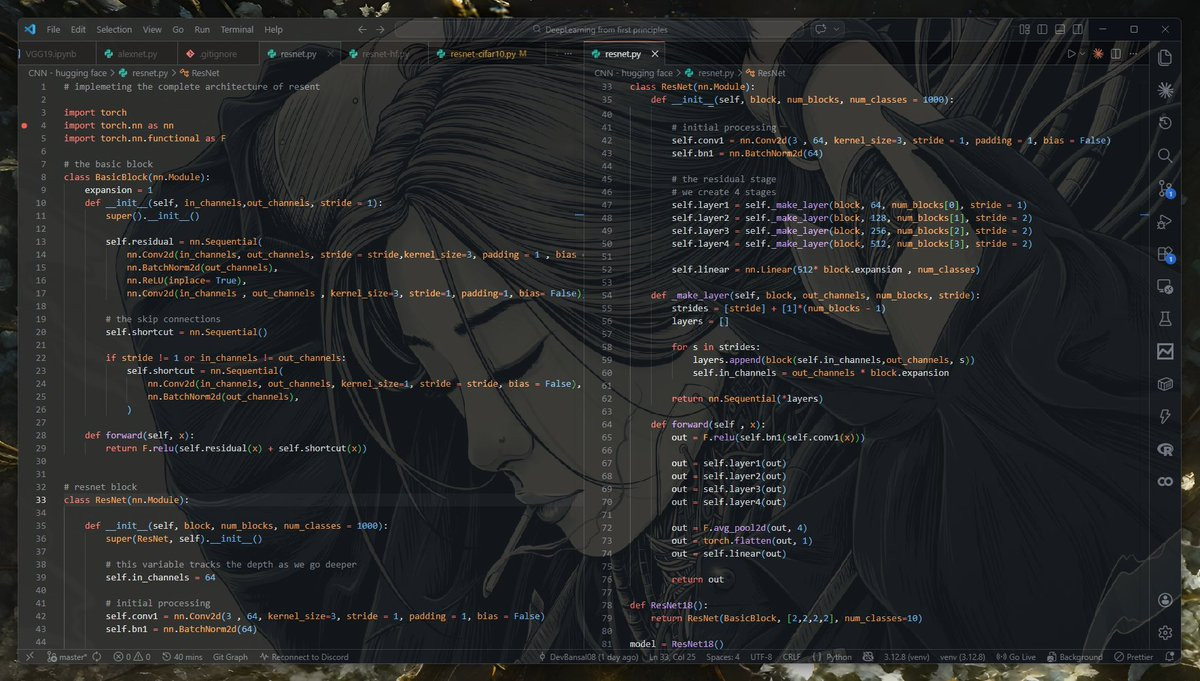The image size is (1200, 681).
Task: Open the lightning bolt icon in activity bar
Action: (1164, 416)
